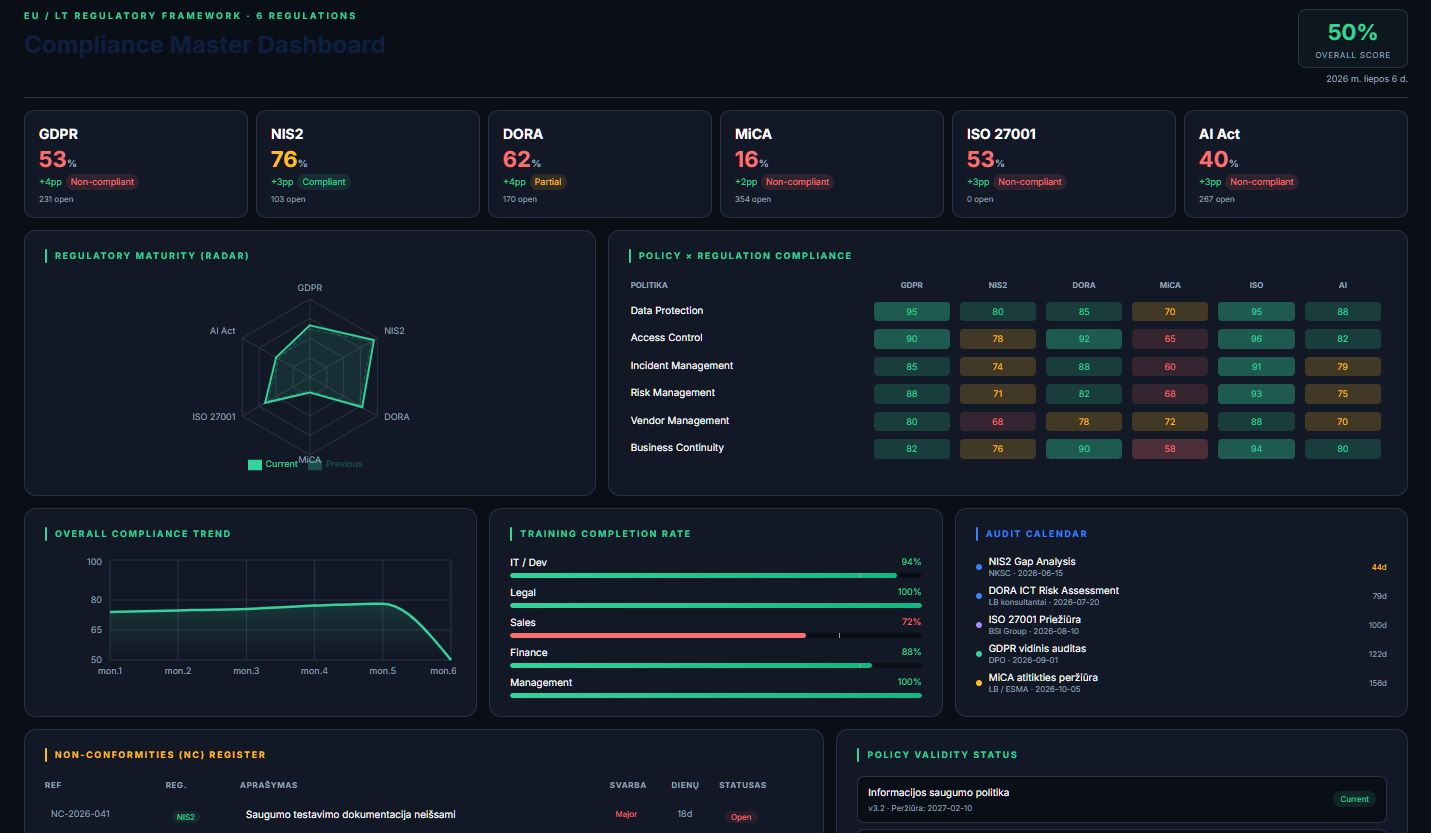1431x833 pixels.
Task: Open the AI Act score card
Action: click(1296, 164)
